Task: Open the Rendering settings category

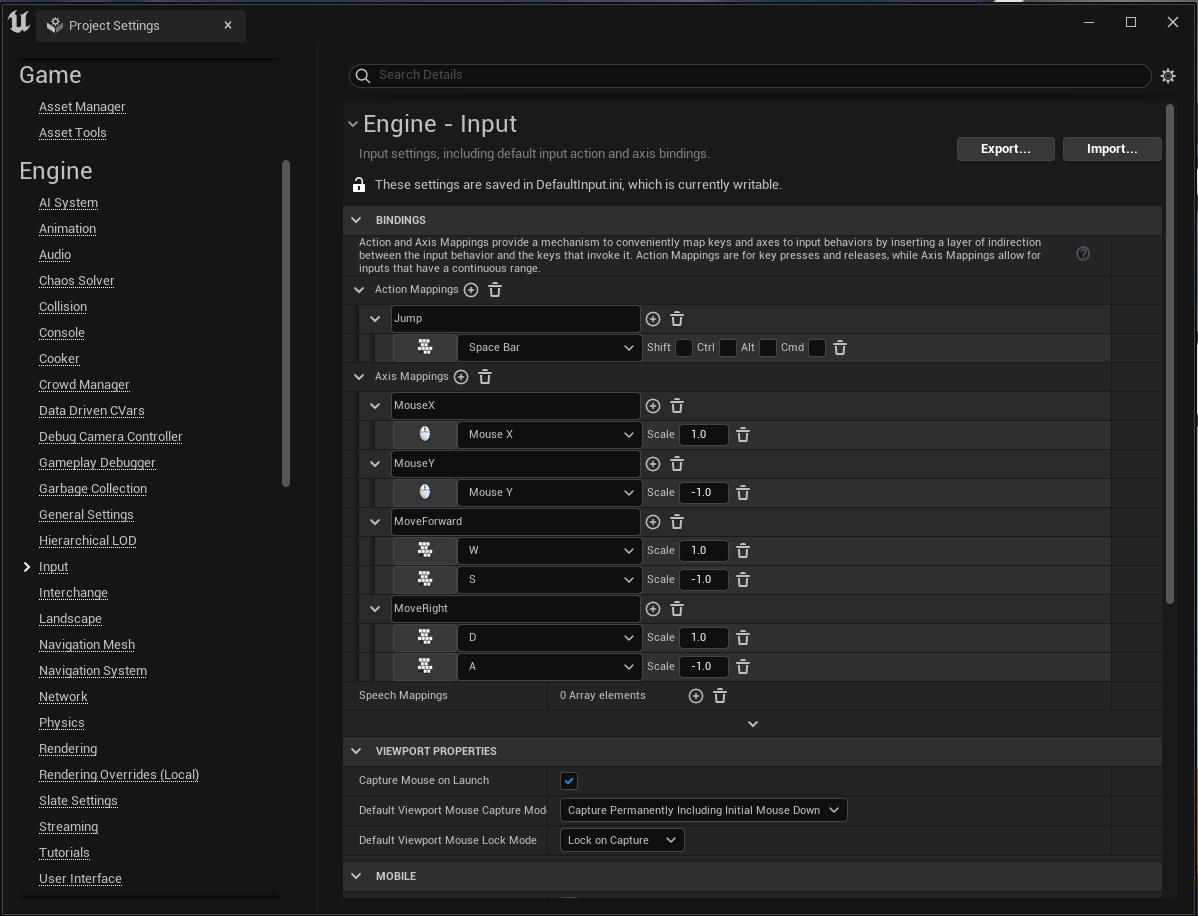Action: click(68, 749)
